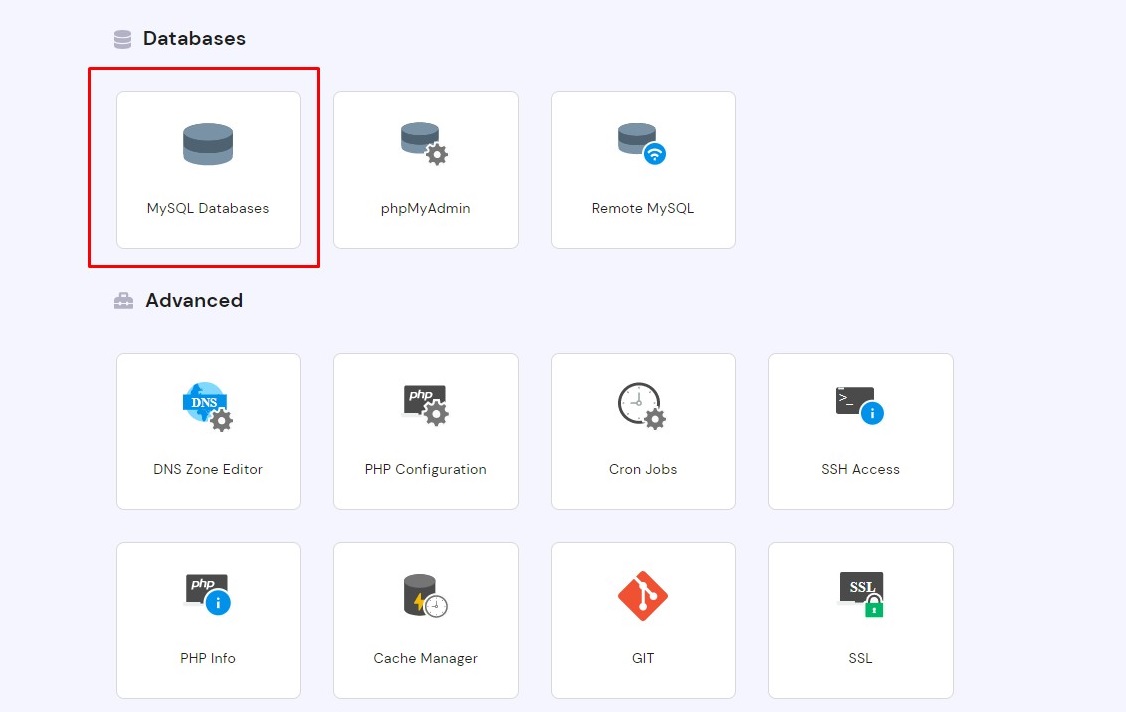
Task: Click the Cache Manager lightning database icon
Action: pyautogui.click(x=425, y=595)
